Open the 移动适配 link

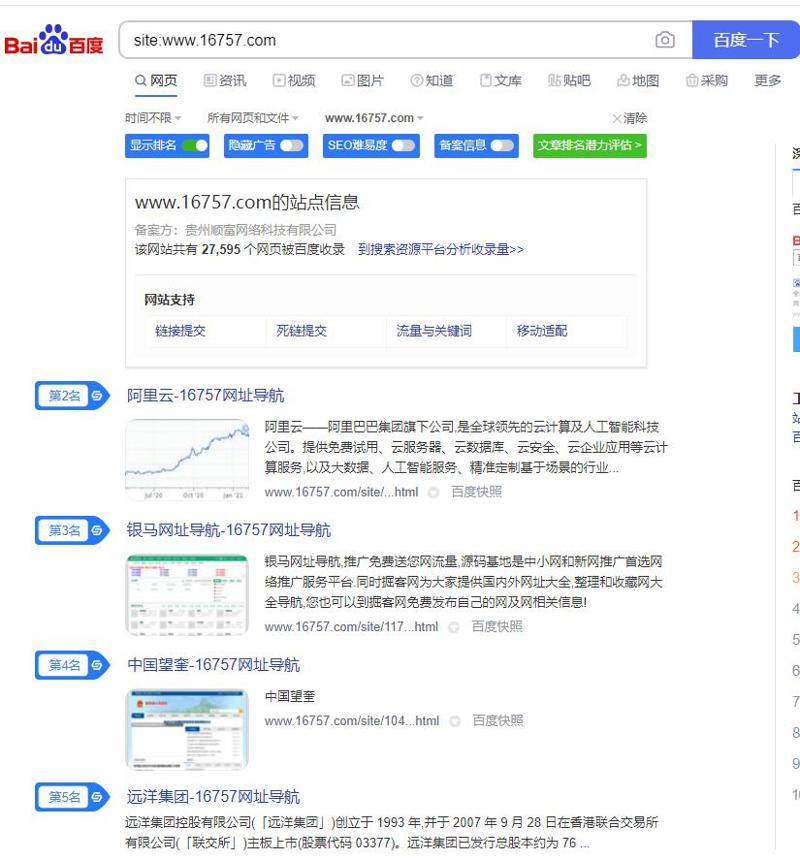[542, 331]
